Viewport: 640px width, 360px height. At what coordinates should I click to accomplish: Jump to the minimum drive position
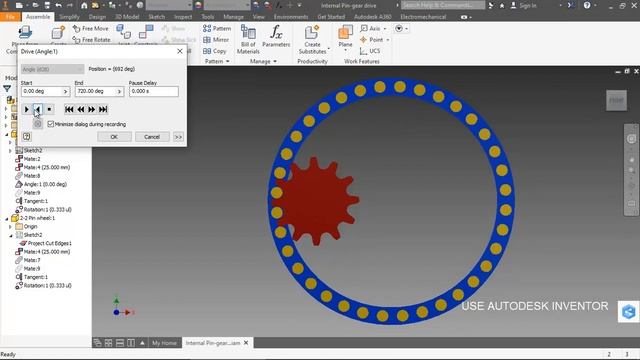(69, 109)
